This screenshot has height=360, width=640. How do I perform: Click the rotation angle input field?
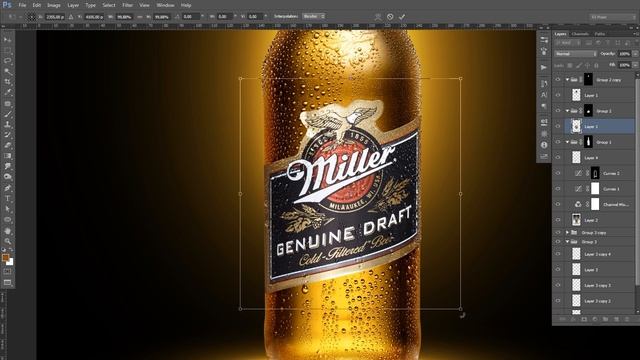point(190,17)
